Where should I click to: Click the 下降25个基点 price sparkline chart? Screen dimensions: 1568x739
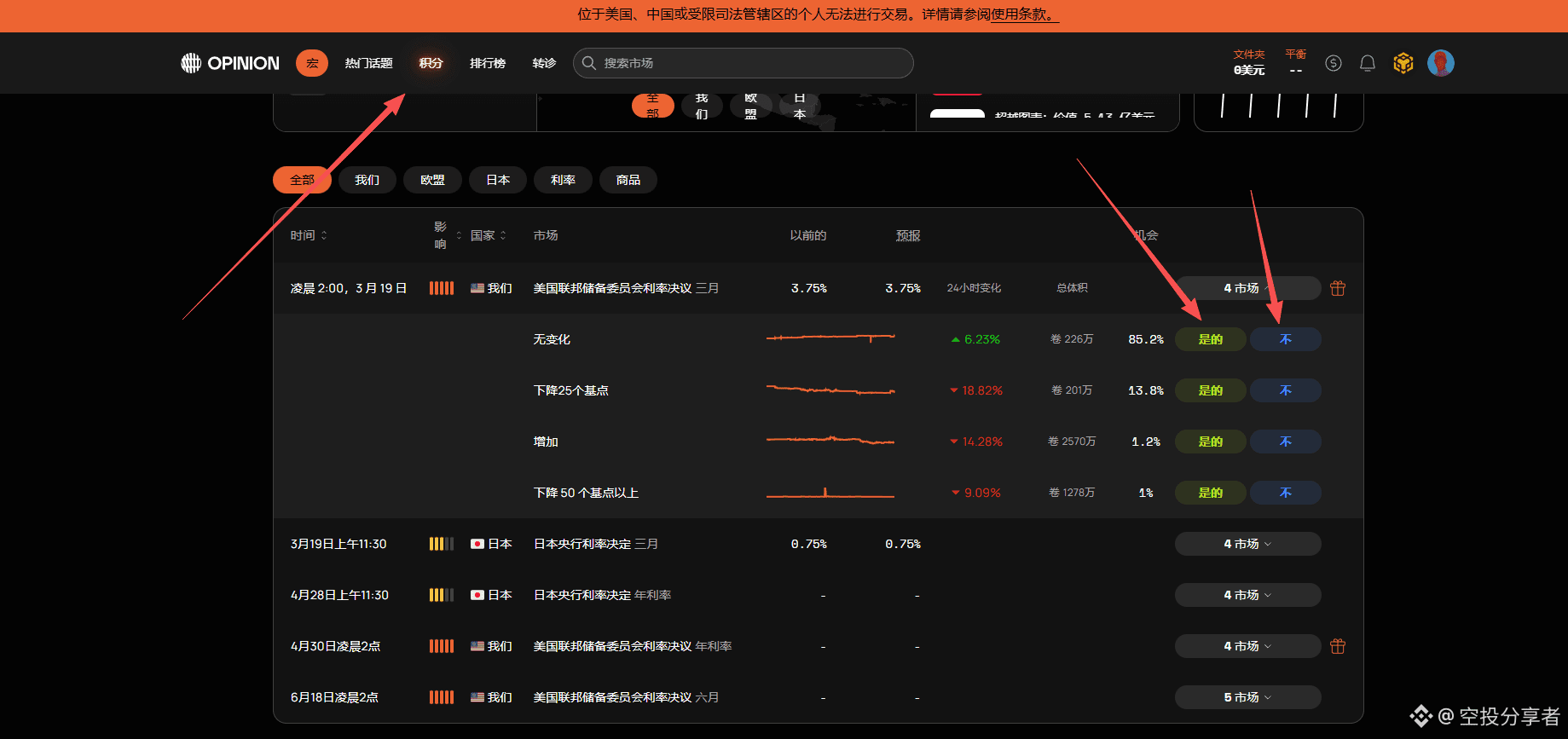(x=830, y=390)
